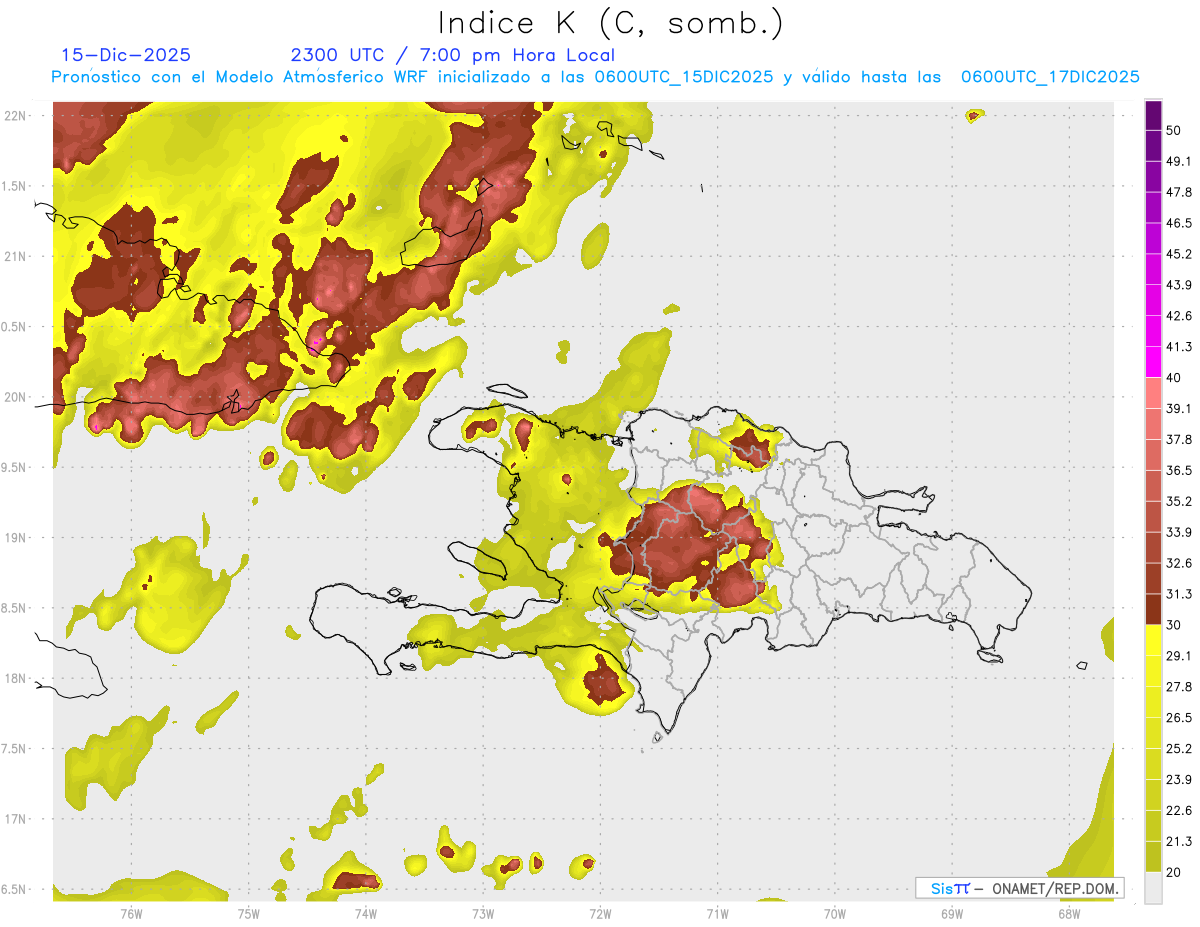The height and width of the screenshot is (927, 1200).
Task: Click the '47.8' color scale value
Action: tap(1180, 193)
